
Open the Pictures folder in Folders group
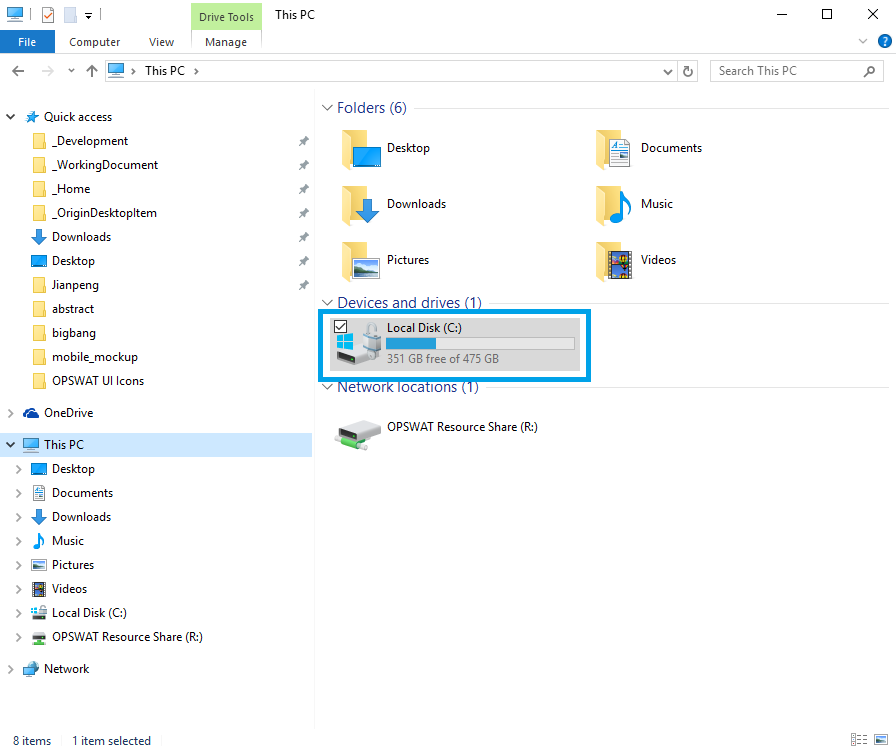click(386, 261)
